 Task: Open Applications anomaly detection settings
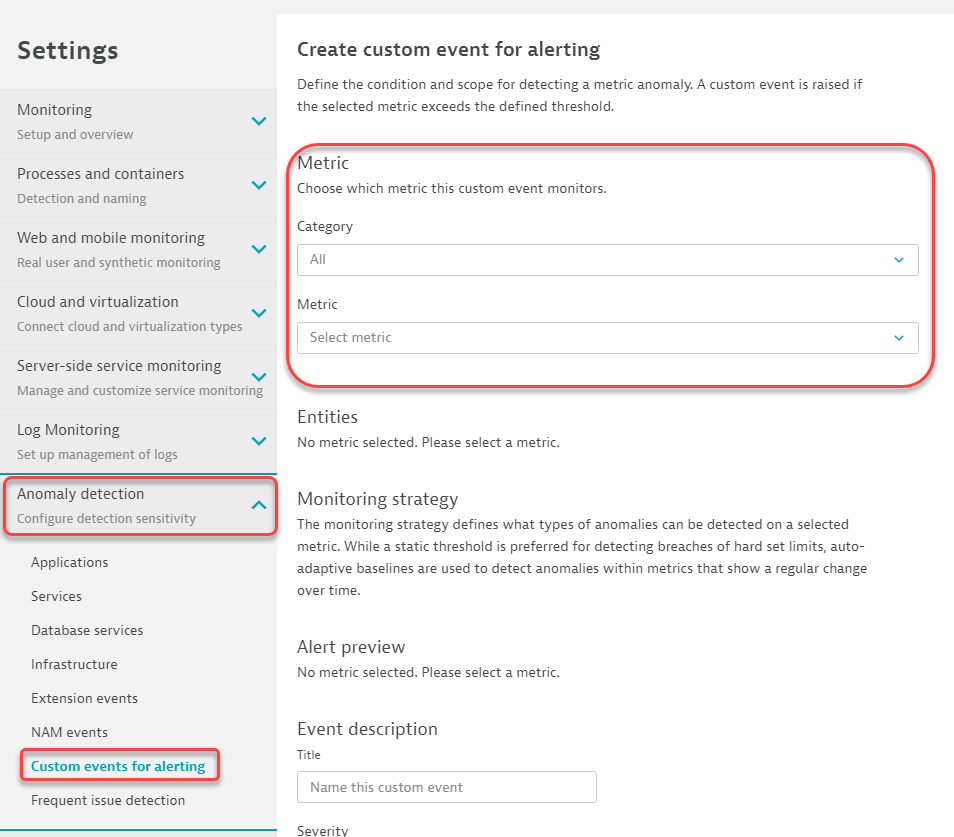[x=69, y=562]
